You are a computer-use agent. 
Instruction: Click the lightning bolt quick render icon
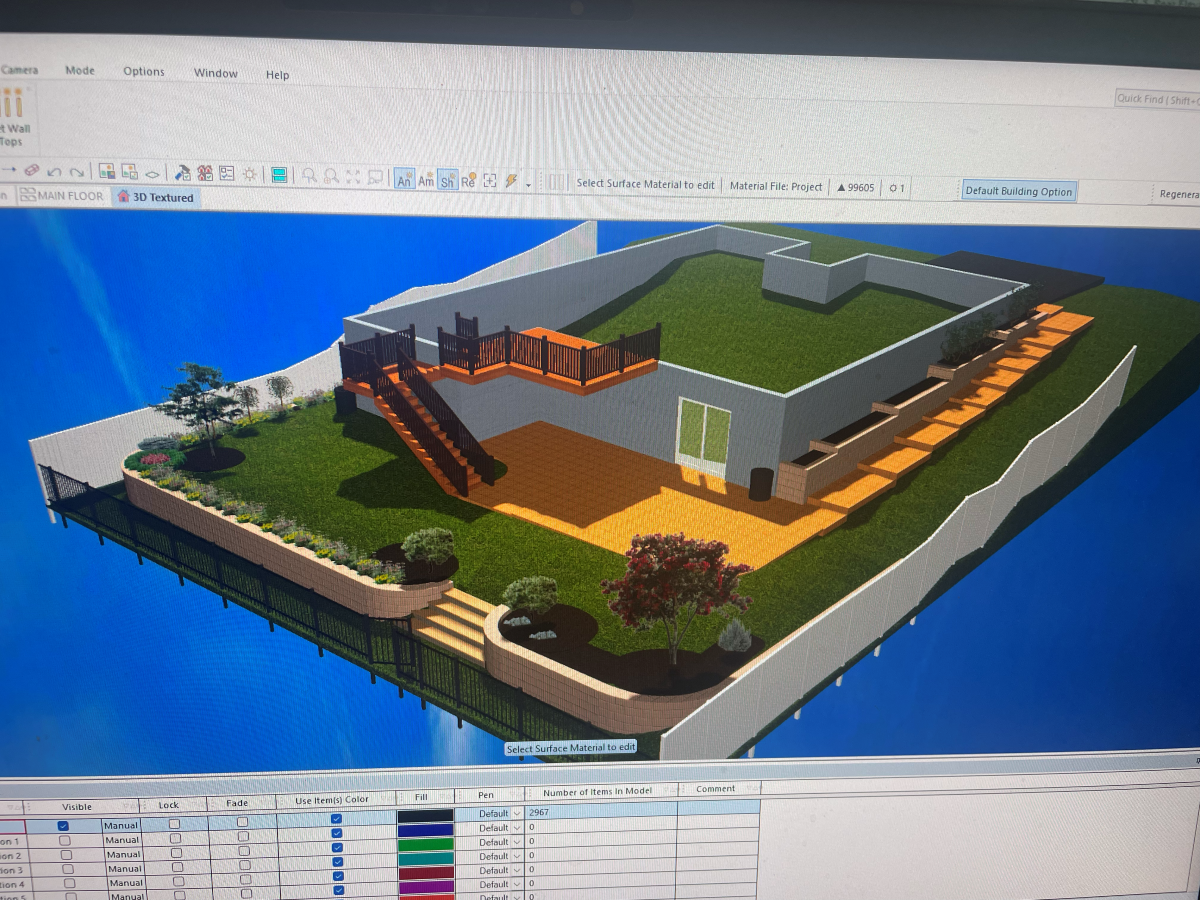(x=510, y=179)
